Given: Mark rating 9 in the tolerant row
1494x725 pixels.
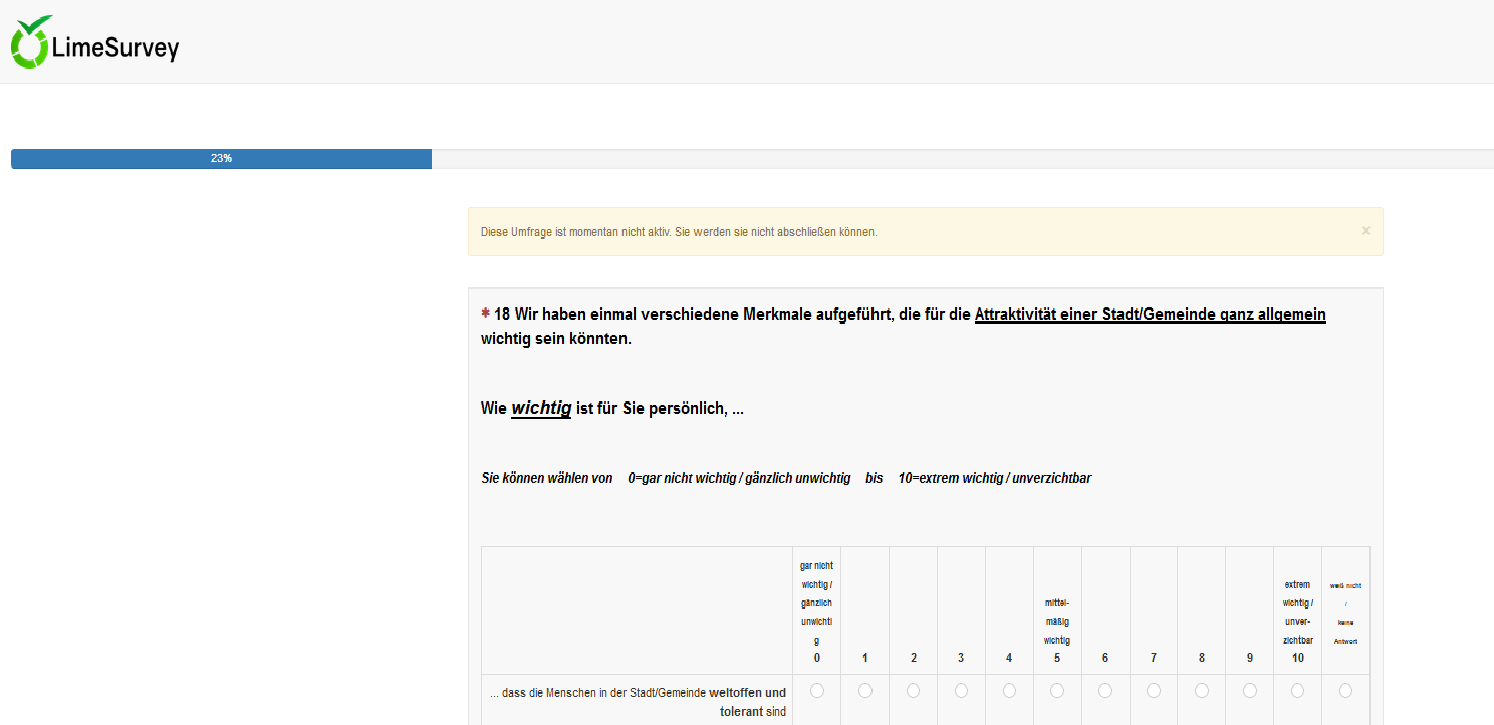Looking at the screenshot, I should 1249,691.
